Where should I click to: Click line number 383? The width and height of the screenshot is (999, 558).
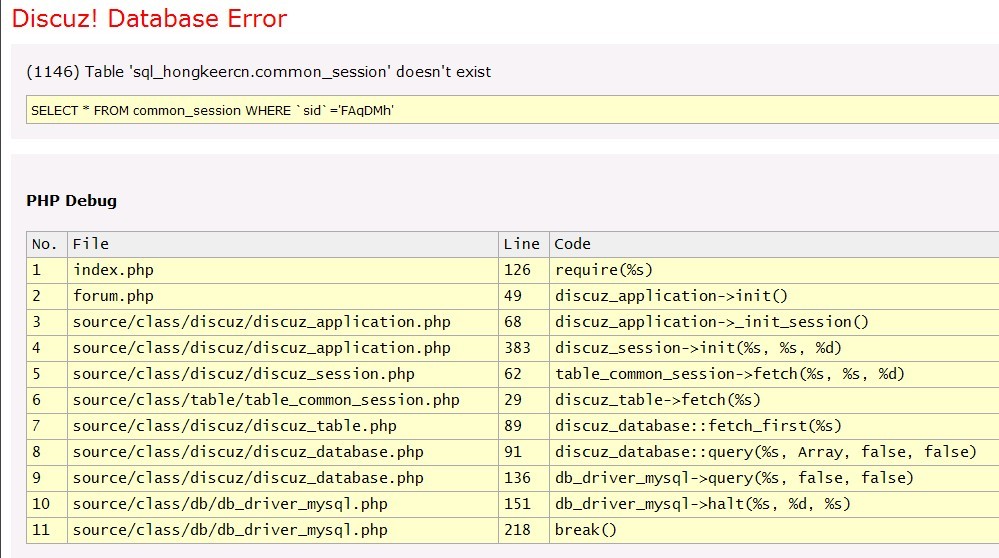click(523, 348)
